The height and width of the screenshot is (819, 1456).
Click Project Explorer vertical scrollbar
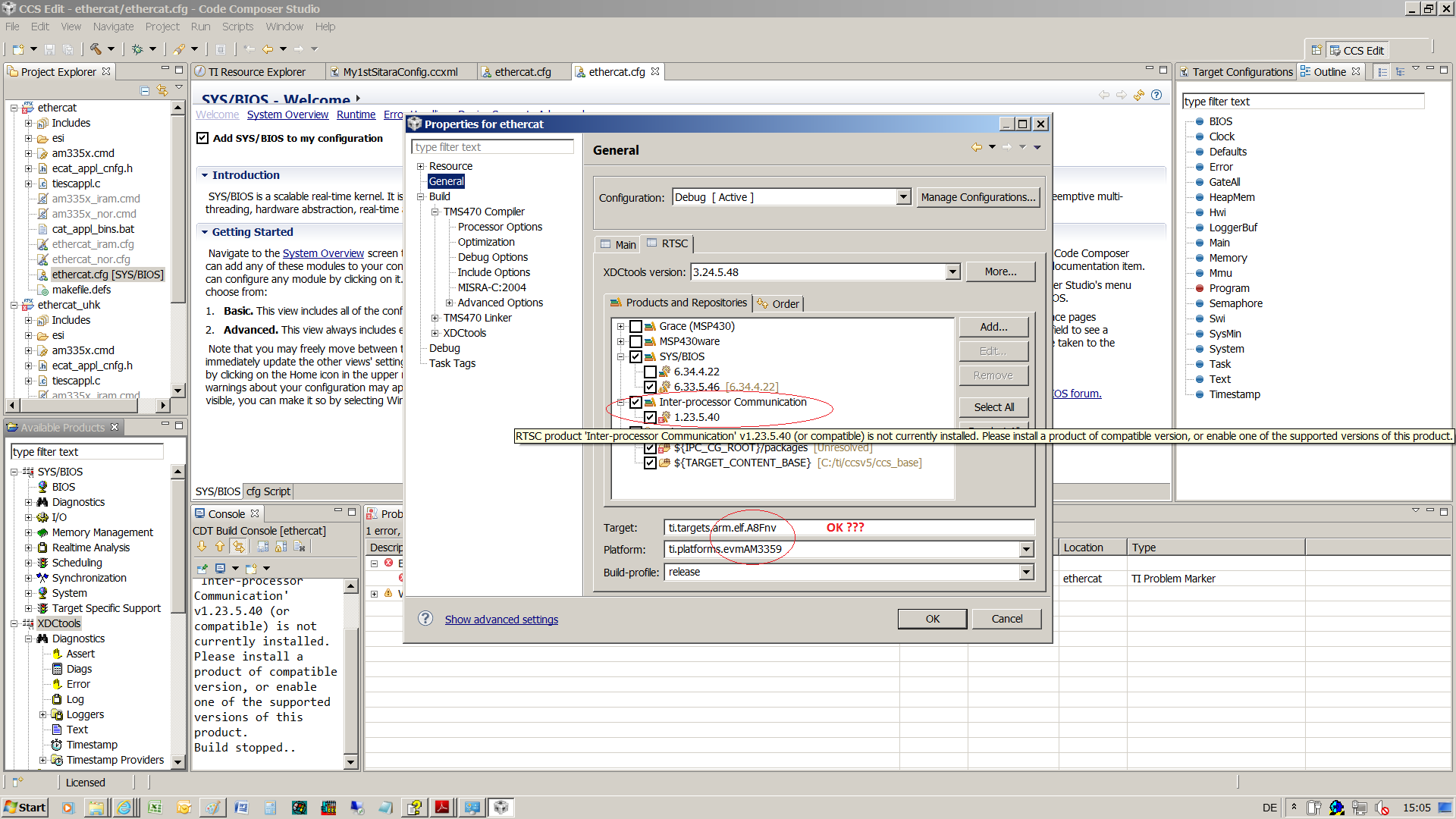(178, 249)
